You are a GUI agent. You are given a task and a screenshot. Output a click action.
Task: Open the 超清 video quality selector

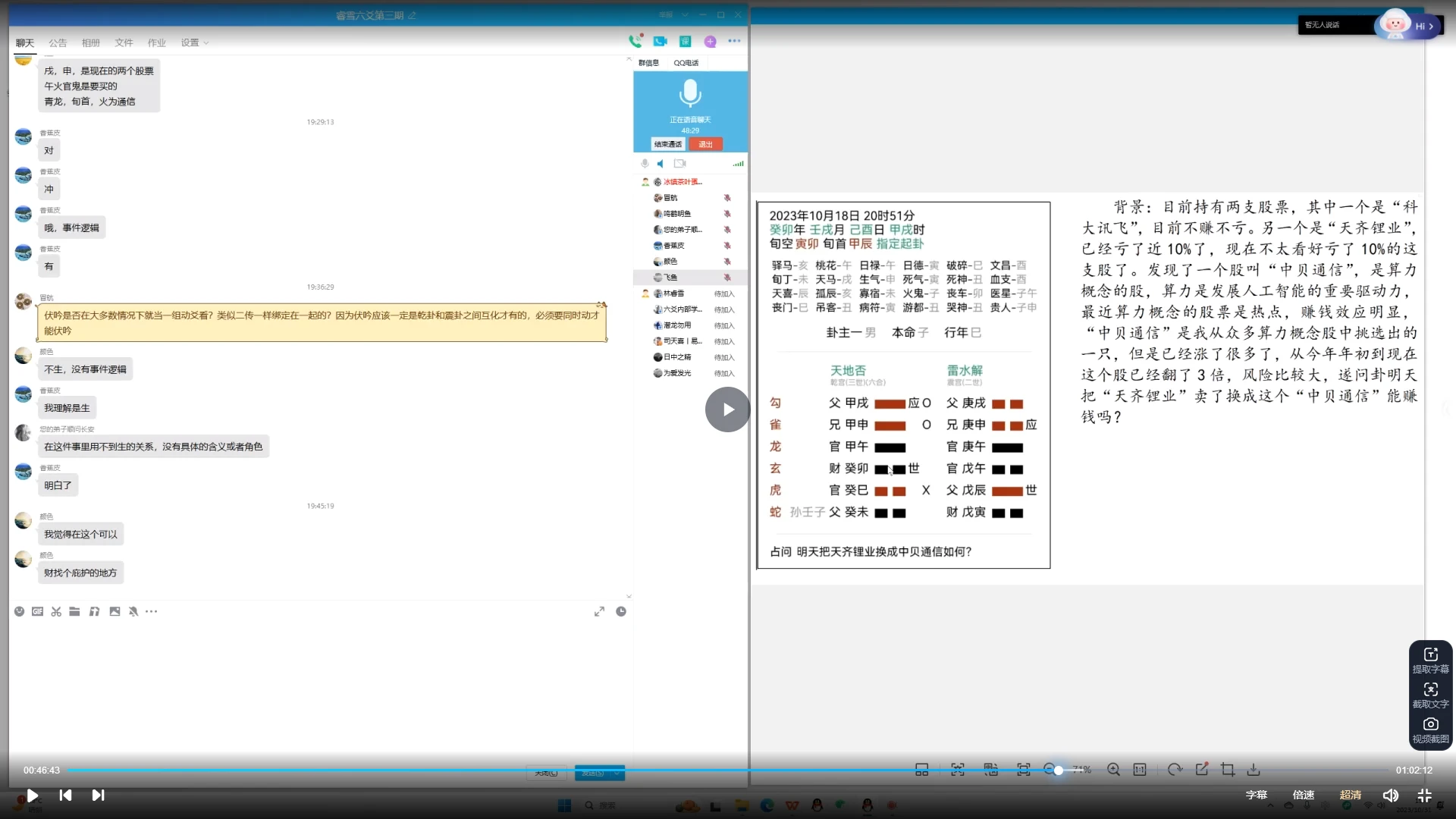[1350, 795]
